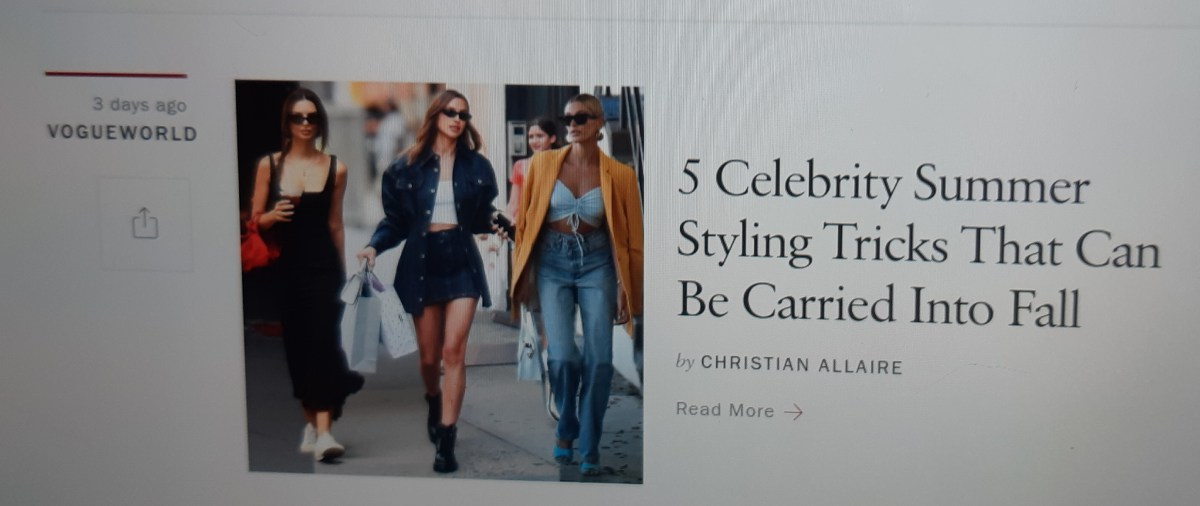Click the 'Be Carried Into Fall' headline line
This screenshot has height=506, width=1200.
point(878,303)
